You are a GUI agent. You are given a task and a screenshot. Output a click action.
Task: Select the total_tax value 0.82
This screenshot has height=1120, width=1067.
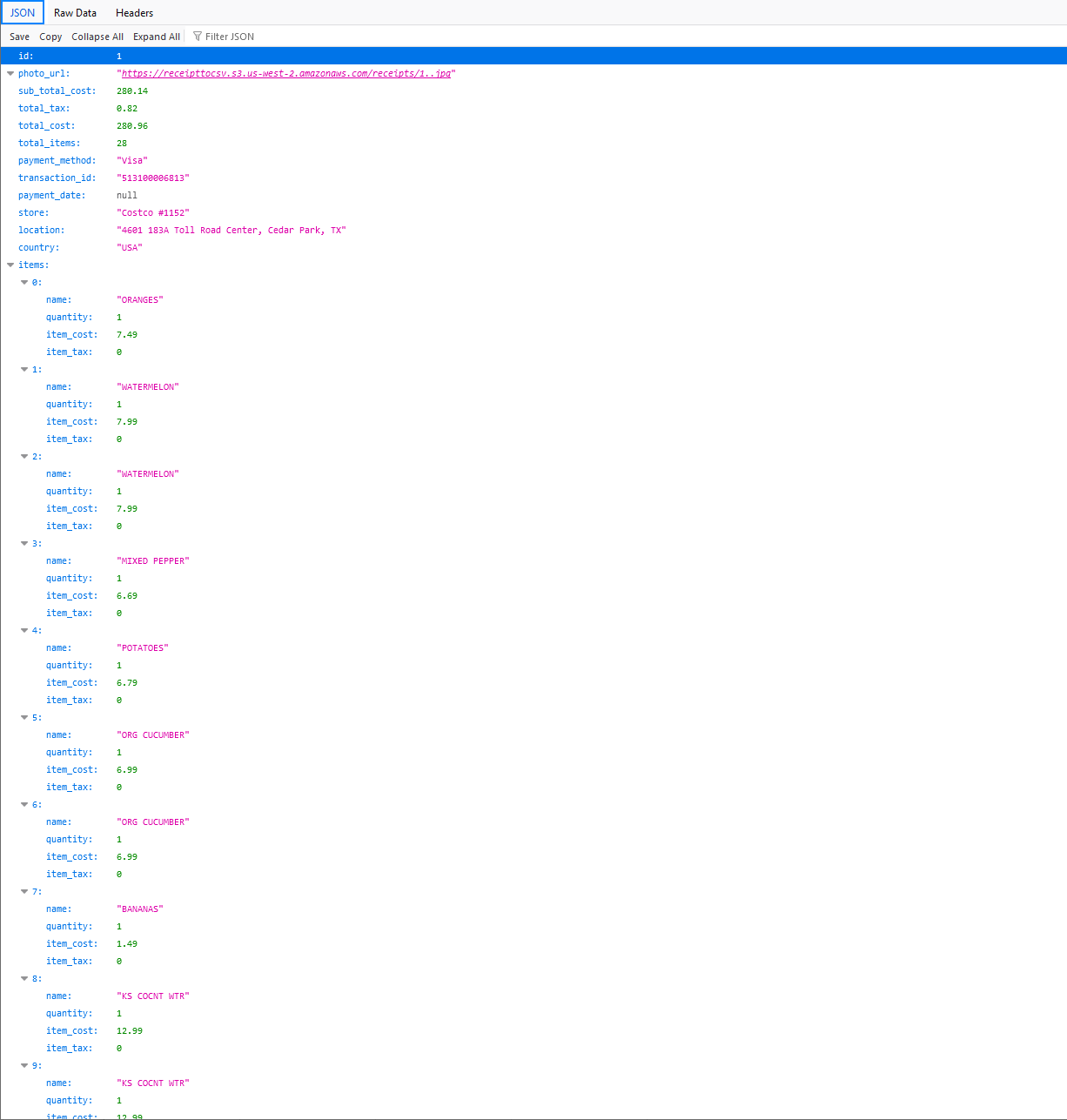tap(127, 109)
